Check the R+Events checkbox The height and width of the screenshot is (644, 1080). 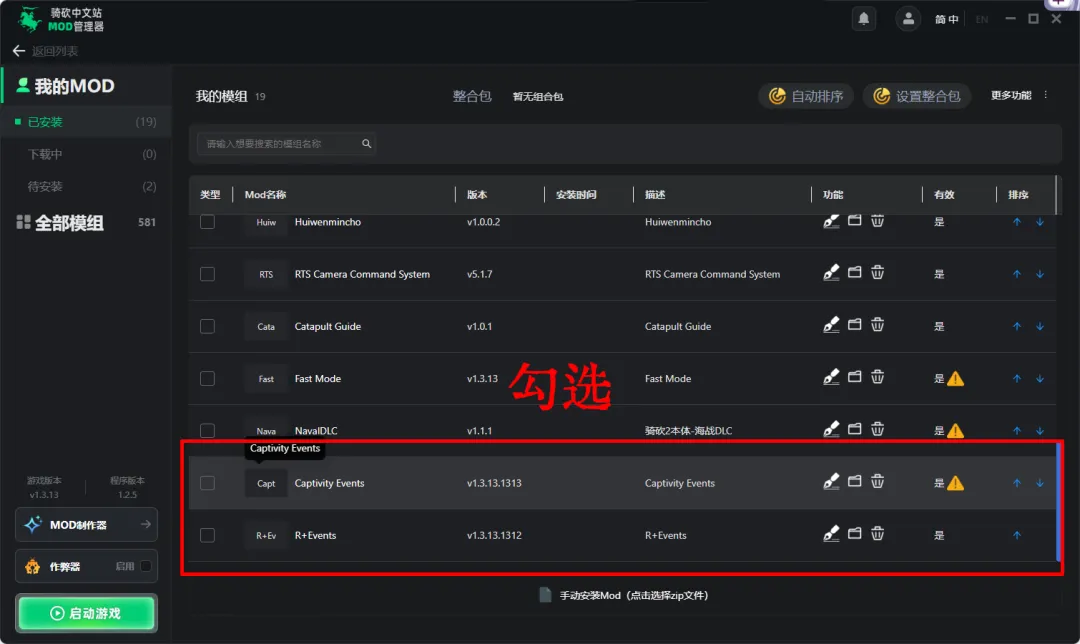coord(207,535)
